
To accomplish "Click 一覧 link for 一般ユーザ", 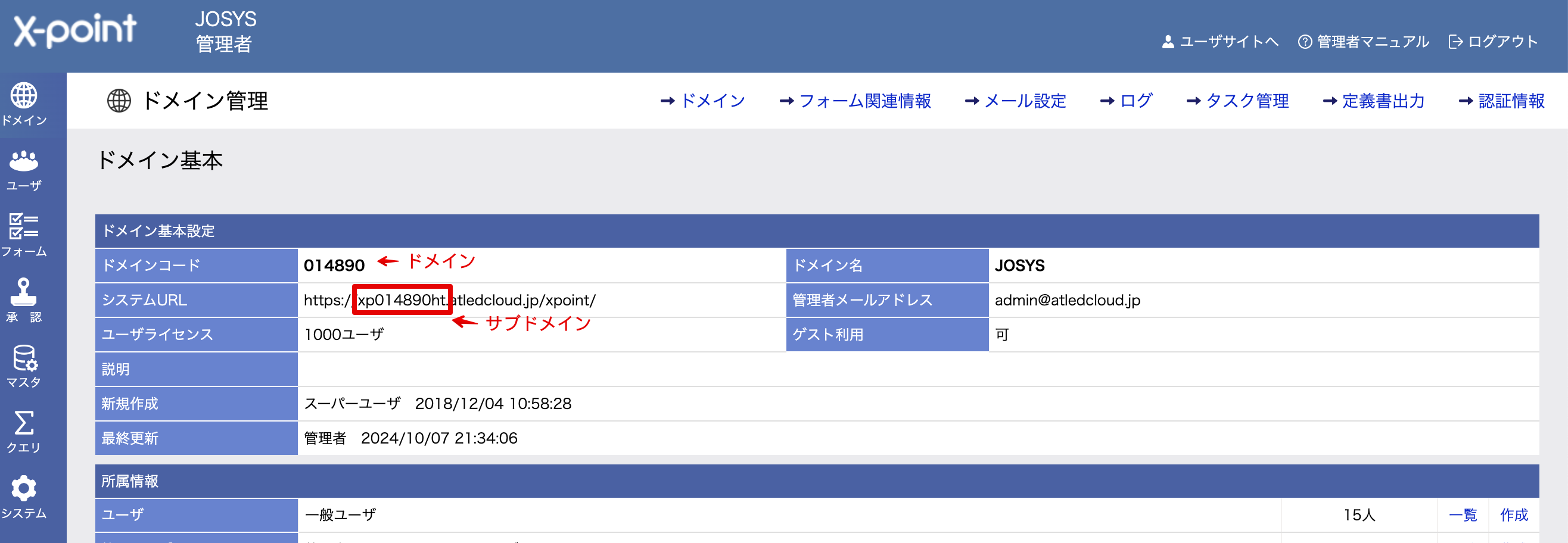I will coord(1463,515).
